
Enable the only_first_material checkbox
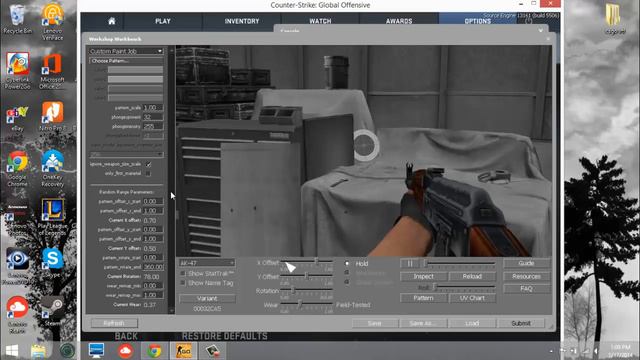pyautogui.click(x=148, y=173)
